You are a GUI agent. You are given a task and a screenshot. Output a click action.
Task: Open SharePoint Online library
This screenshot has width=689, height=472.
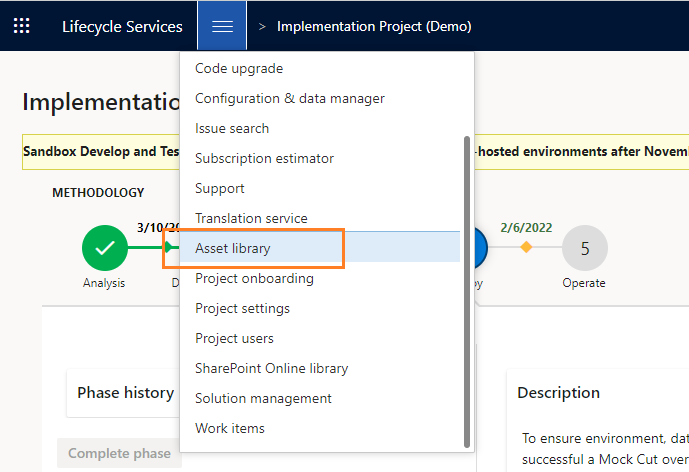click(272, 368)
